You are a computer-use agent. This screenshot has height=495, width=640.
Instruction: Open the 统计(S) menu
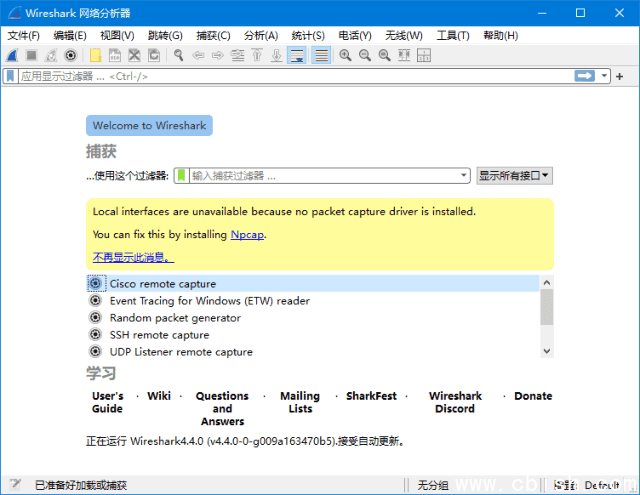[305, 35]
